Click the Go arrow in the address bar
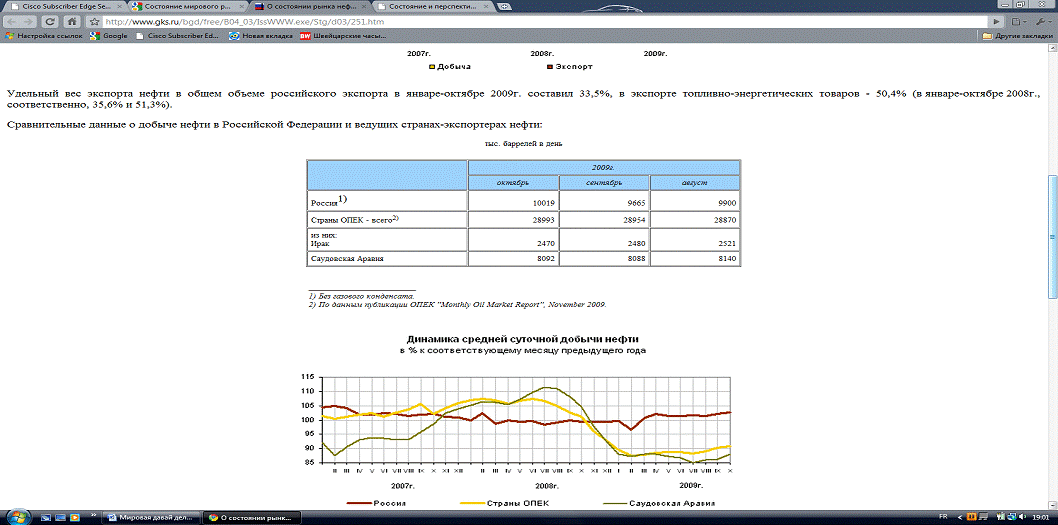Viewport: 1058px width, 525px height. (x=996, y=21)
